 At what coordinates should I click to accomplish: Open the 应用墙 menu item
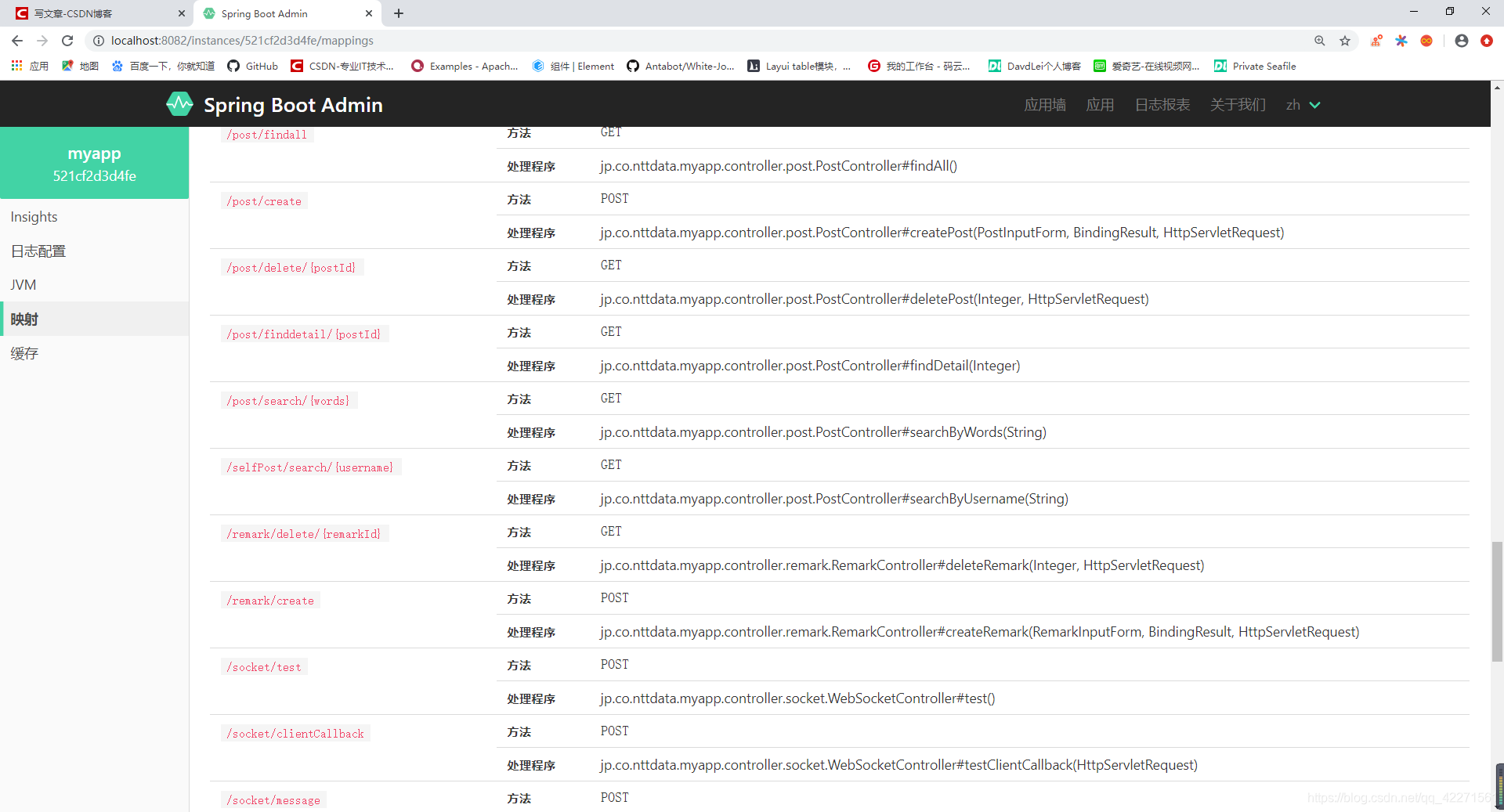click(1045, 104)
